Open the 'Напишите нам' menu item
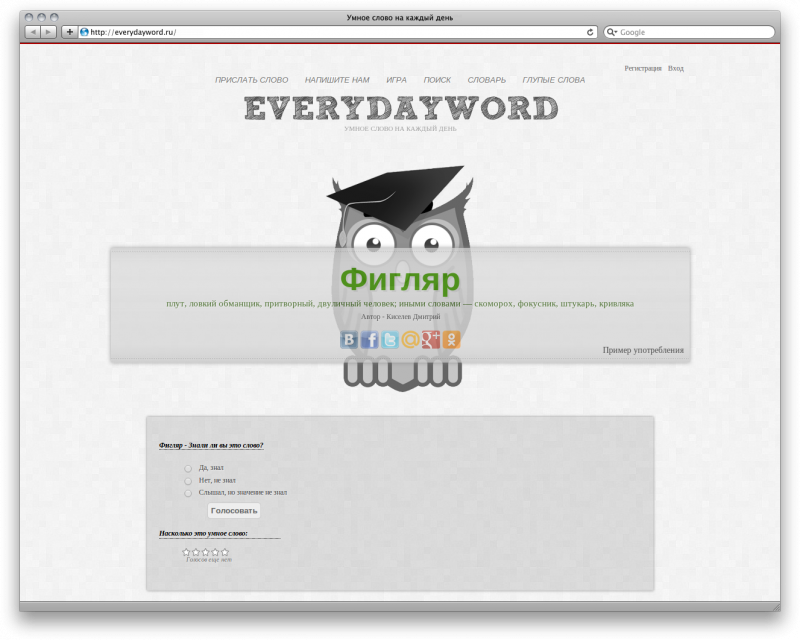The image size is (800, 640). click(x=337, y=80)
